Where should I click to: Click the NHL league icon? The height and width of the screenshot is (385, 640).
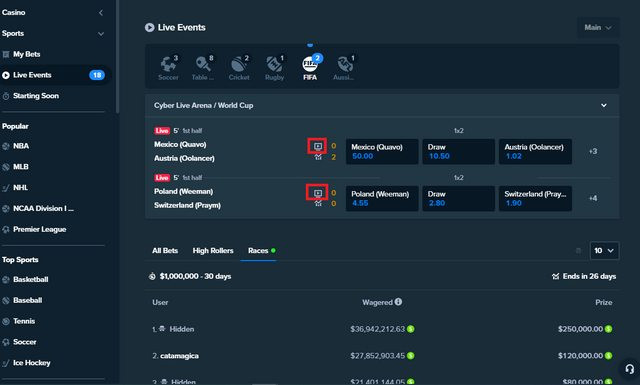6,188
